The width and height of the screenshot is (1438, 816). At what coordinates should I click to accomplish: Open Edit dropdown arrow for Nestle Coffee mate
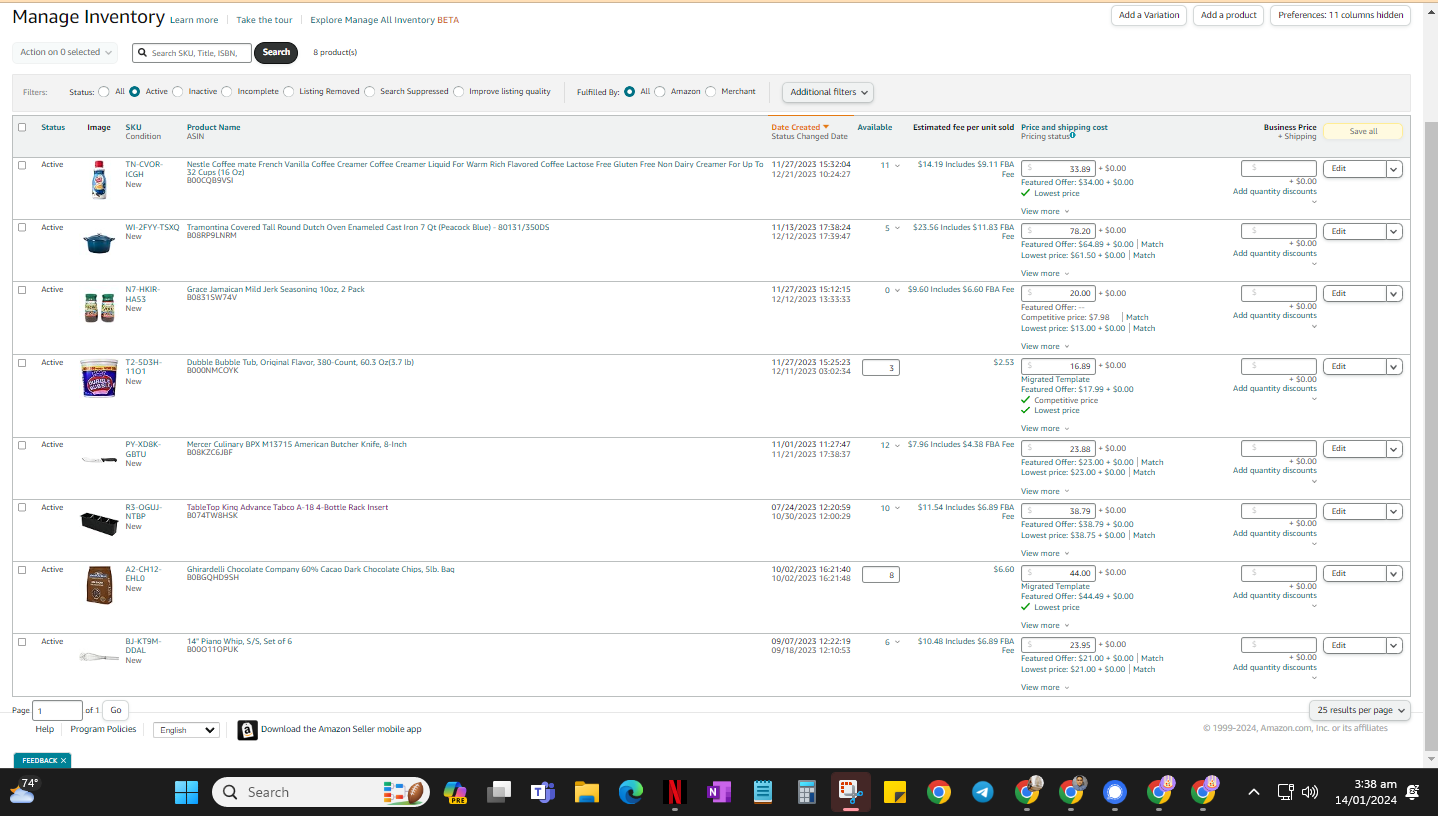(1394, 169)
